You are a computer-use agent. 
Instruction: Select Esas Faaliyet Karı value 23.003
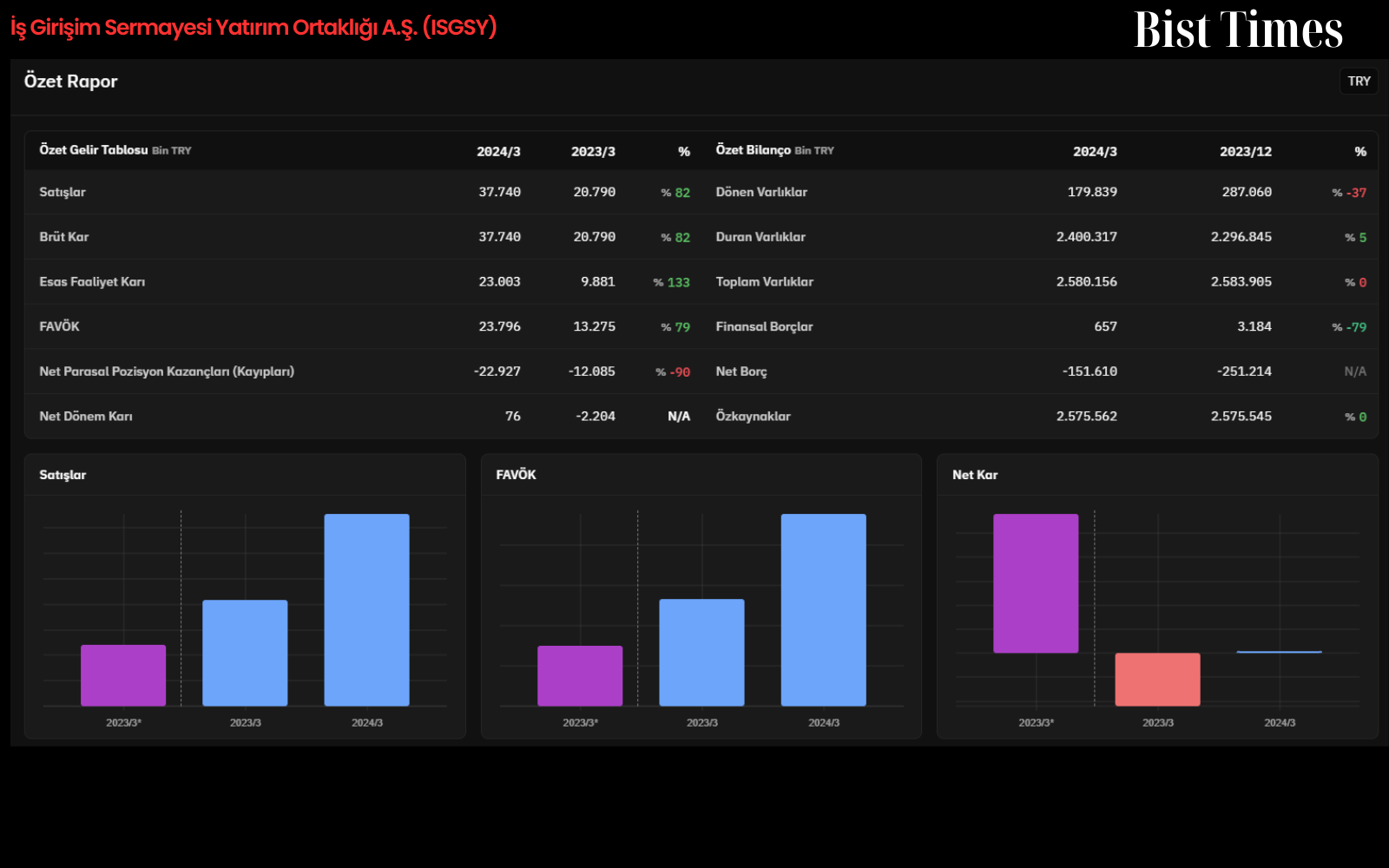(x=499, y=282)
